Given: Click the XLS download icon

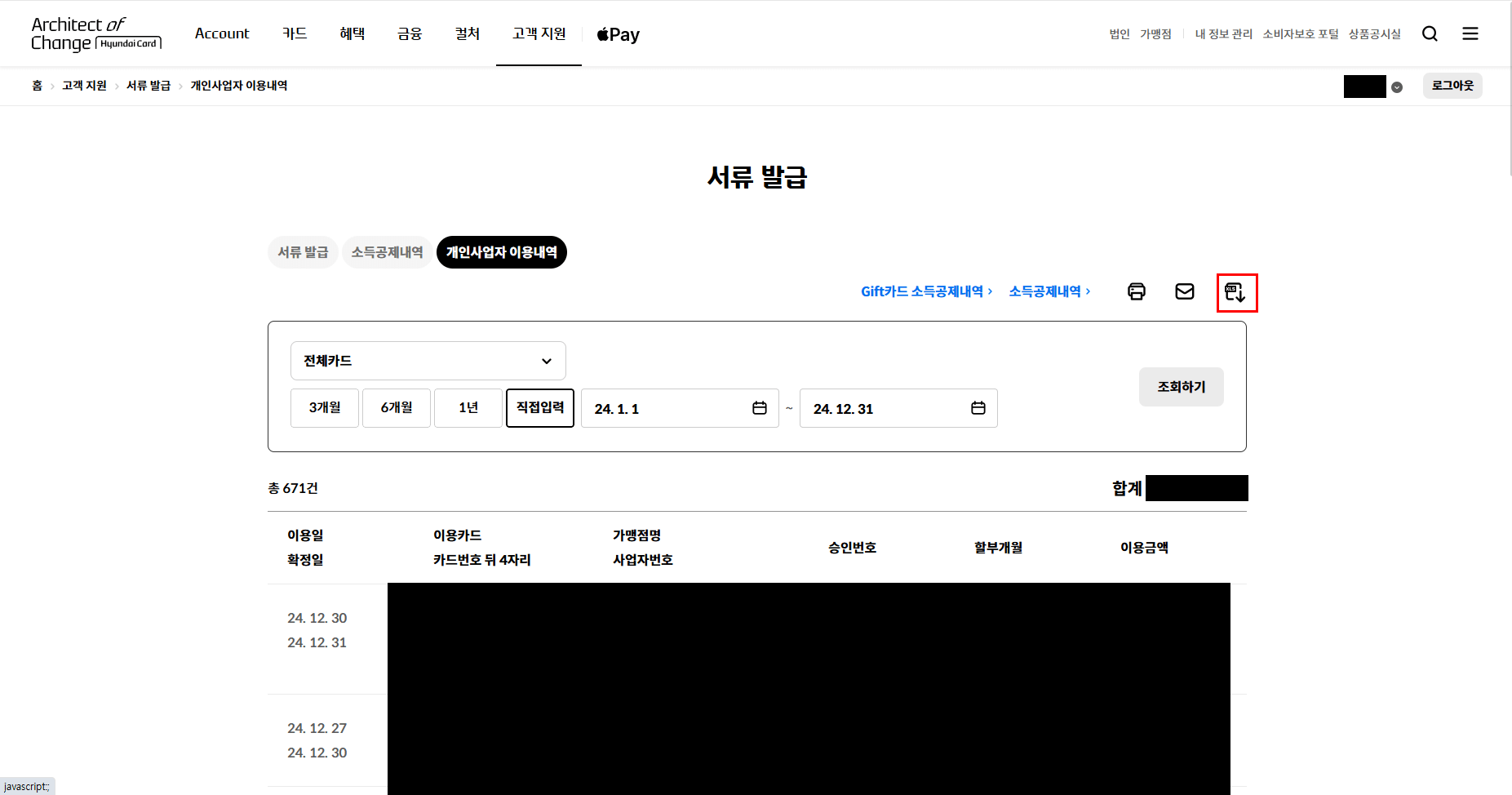Looking at the screenshot, I should coord(1236,292).
